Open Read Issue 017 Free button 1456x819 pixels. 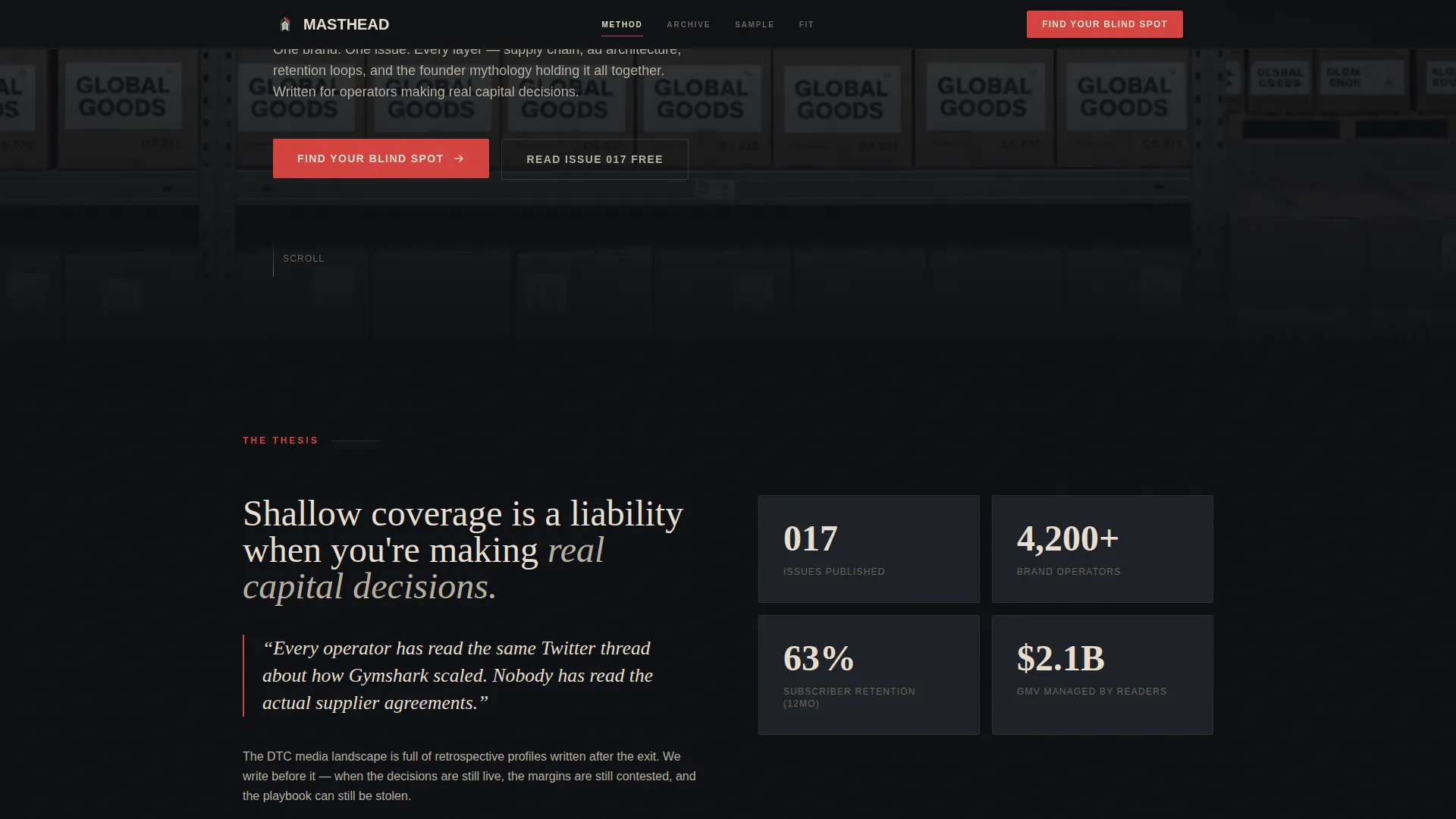tap(595, 159)
